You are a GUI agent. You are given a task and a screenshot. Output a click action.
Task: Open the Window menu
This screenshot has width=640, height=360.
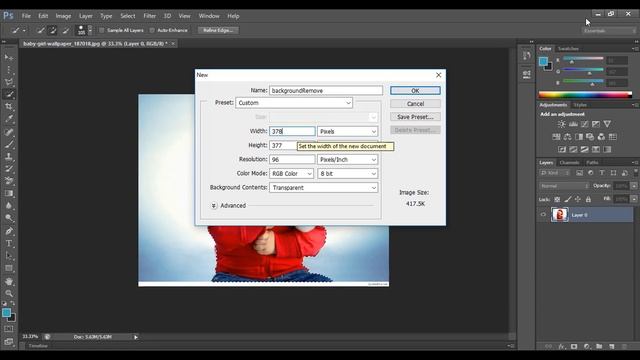209,16
